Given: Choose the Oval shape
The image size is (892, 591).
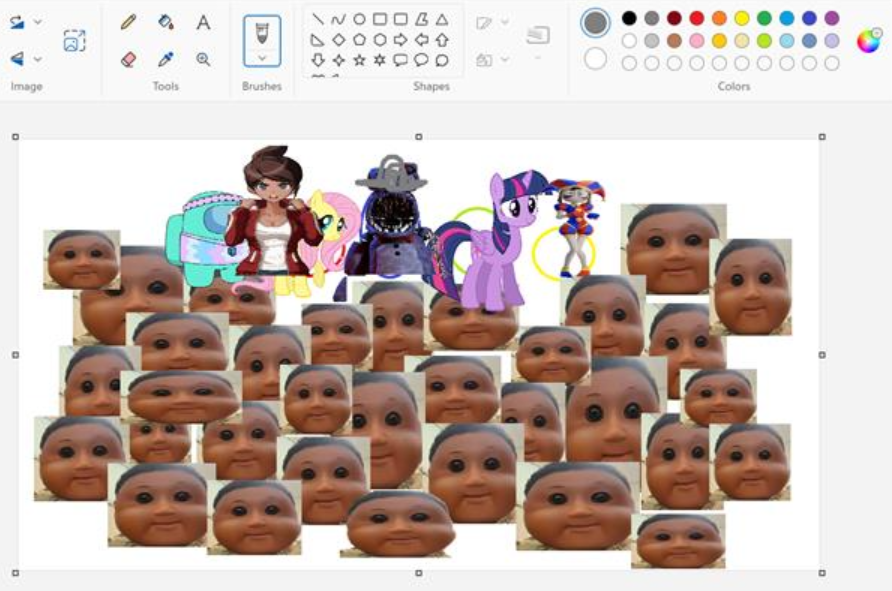Looking at the screenshot, I should click(359, 19).
